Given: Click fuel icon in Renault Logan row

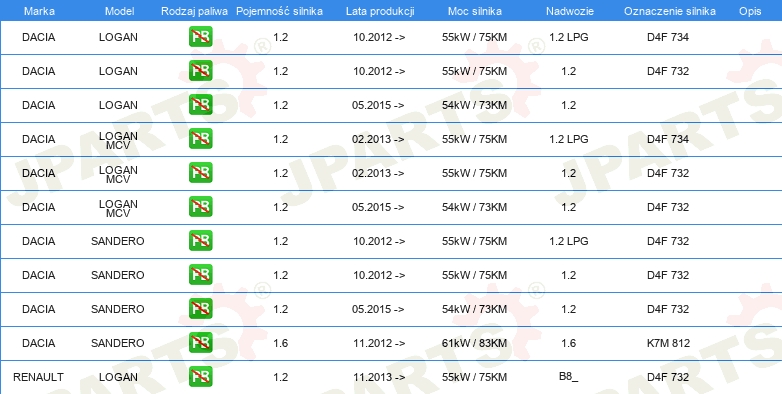Looking at the screenshot, I should click(200, 377).
